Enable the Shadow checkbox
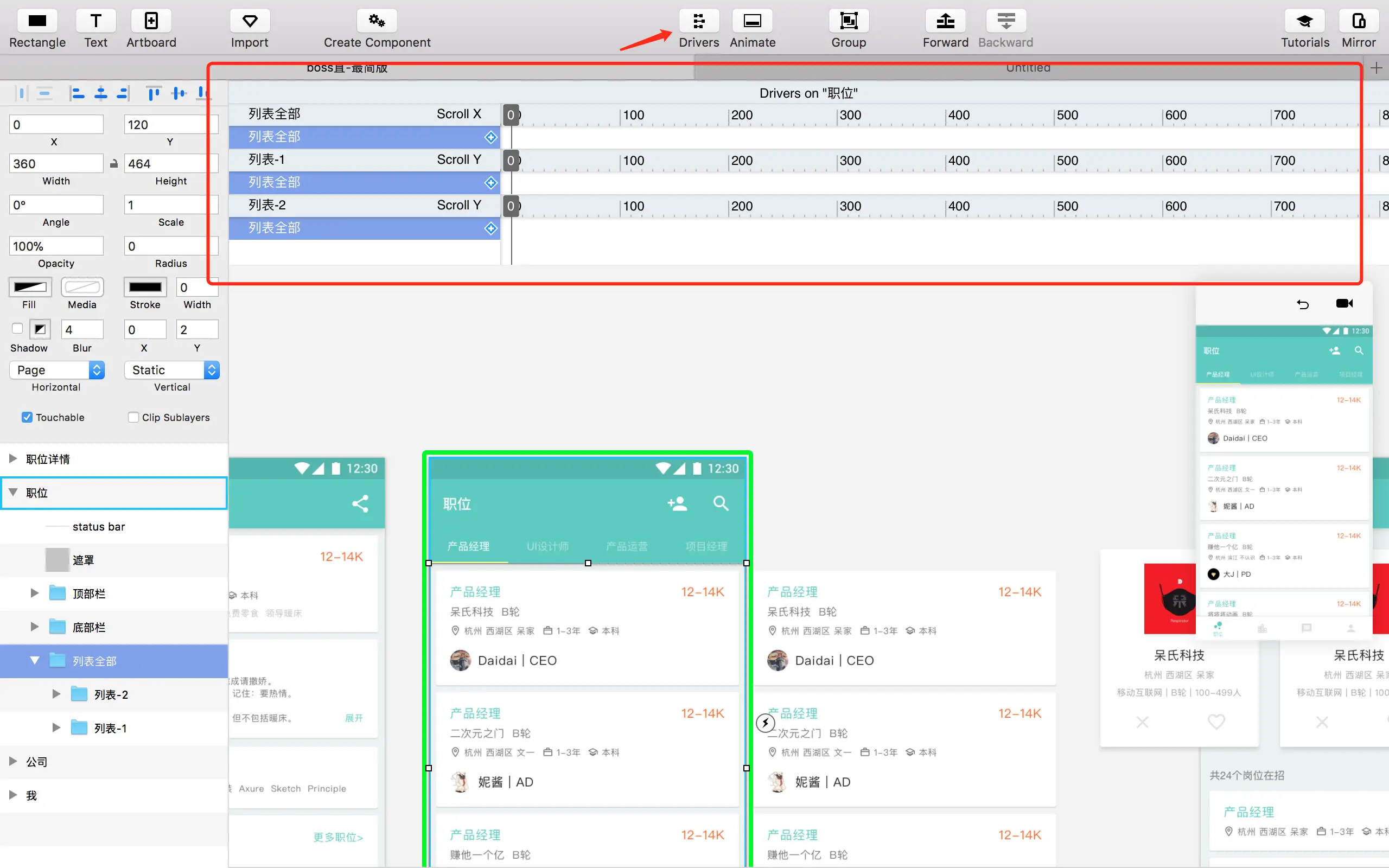The width and height of the screenshot is (1389, 868). tap(17, 328)
